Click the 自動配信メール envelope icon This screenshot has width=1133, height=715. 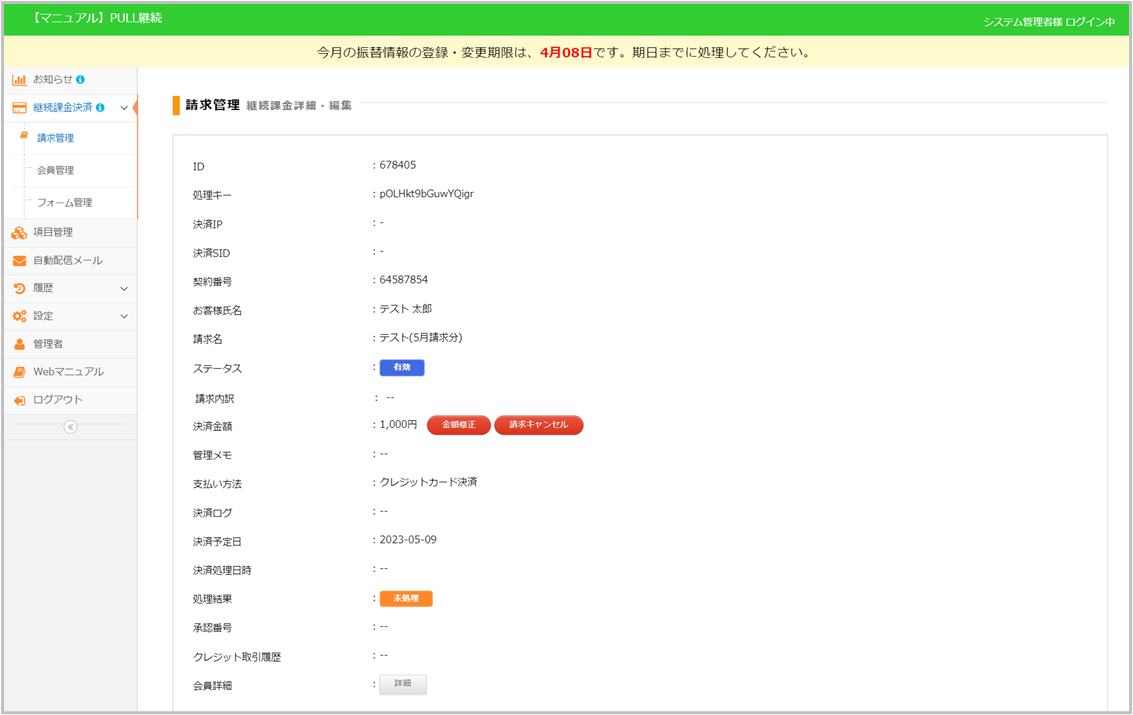pyautogui.click(x=19, y=261)
